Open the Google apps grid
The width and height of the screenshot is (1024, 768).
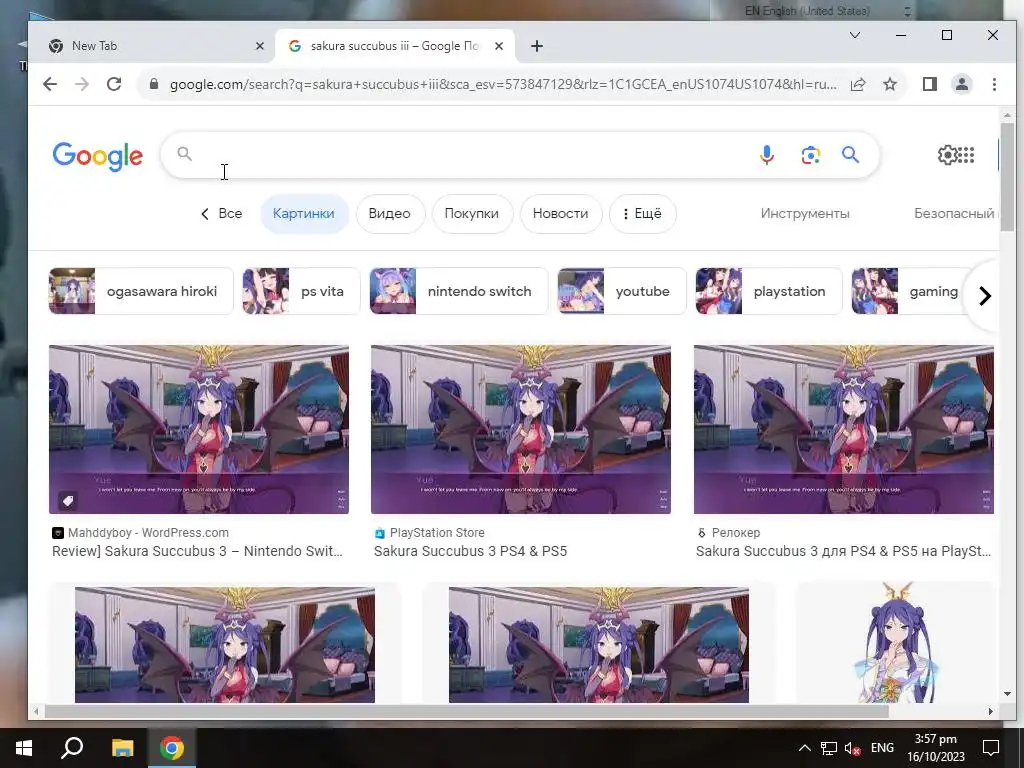pos(967,155)
